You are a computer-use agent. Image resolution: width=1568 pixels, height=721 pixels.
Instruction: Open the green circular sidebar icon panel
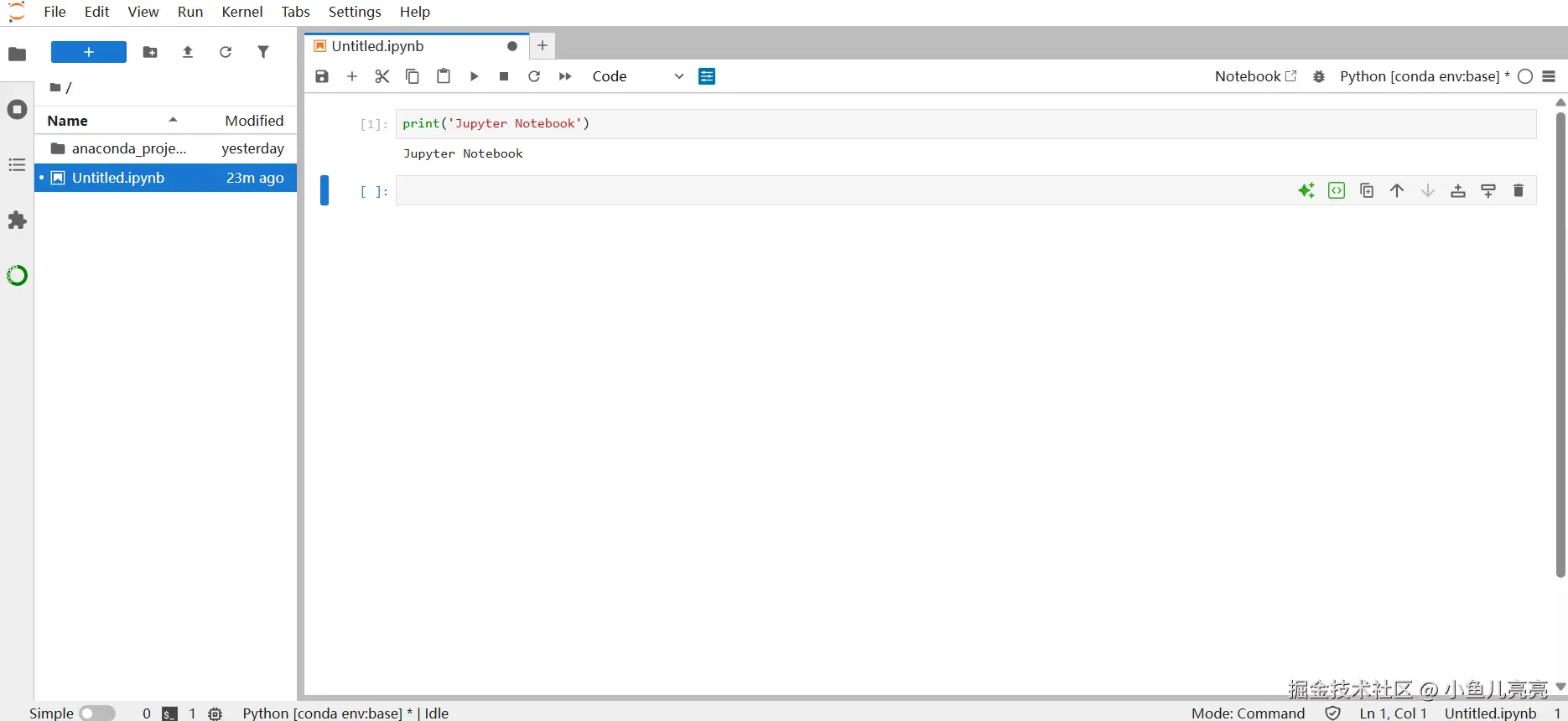(17, 275)
